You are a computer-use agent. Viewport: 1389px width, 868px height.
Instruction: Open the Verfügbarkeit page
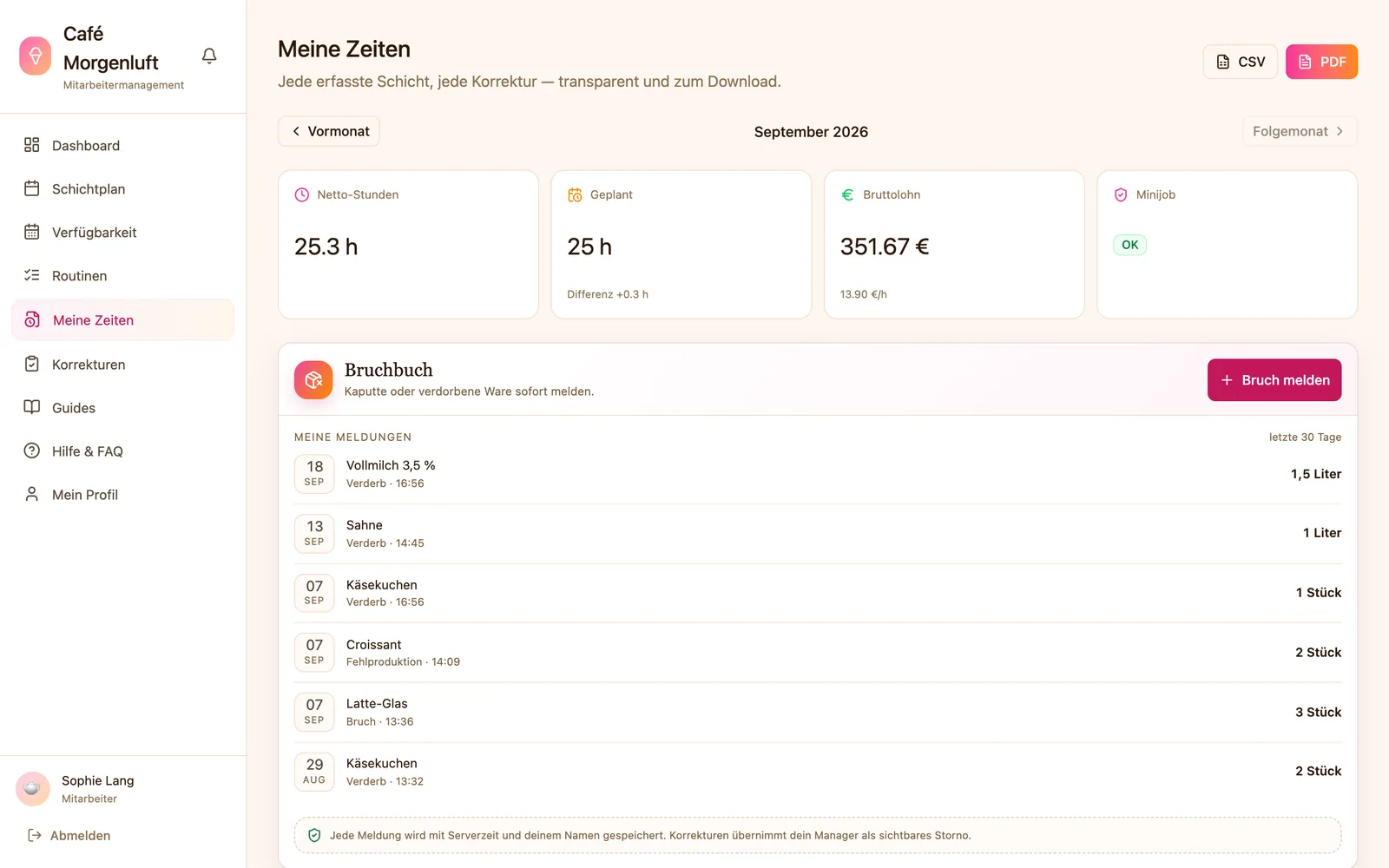(x=122, y=233)
